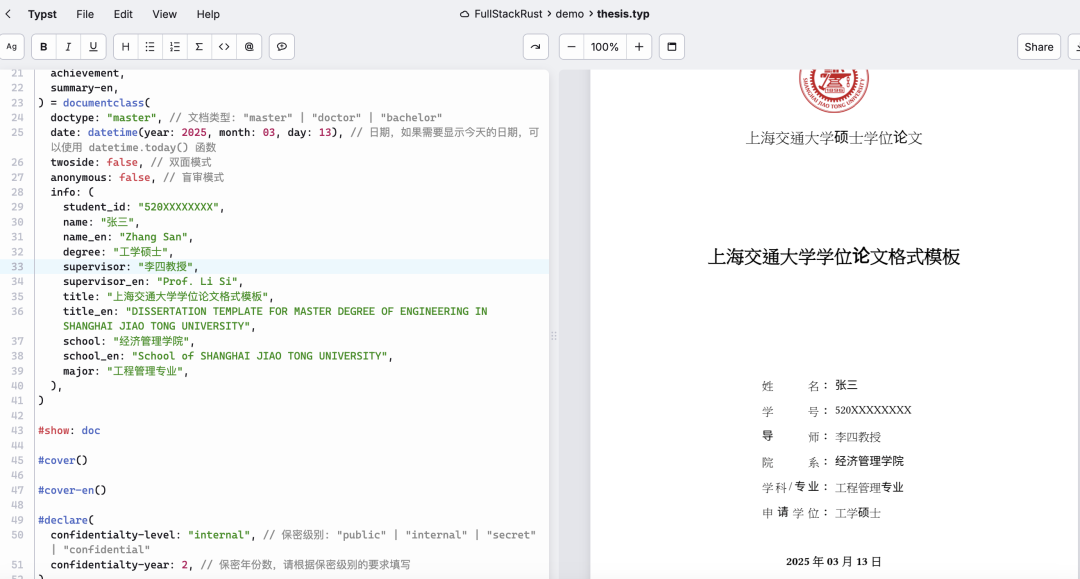Click the editor-preview split handle

coord(553,336)
